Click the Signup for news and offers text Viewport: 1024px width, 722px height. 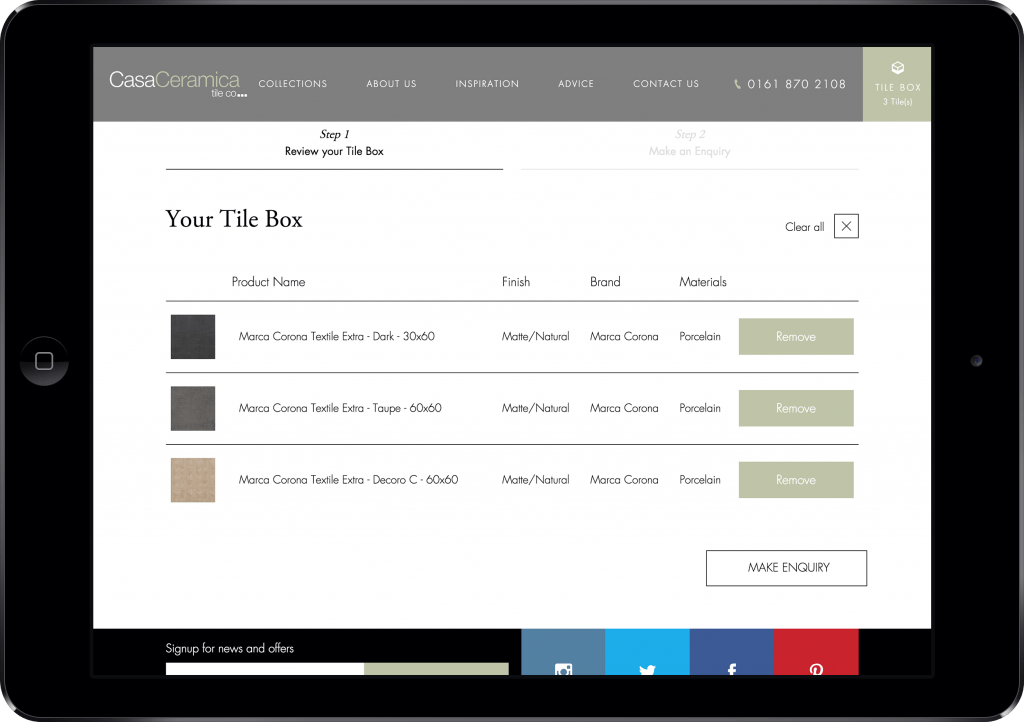click(x=230, y=648)
